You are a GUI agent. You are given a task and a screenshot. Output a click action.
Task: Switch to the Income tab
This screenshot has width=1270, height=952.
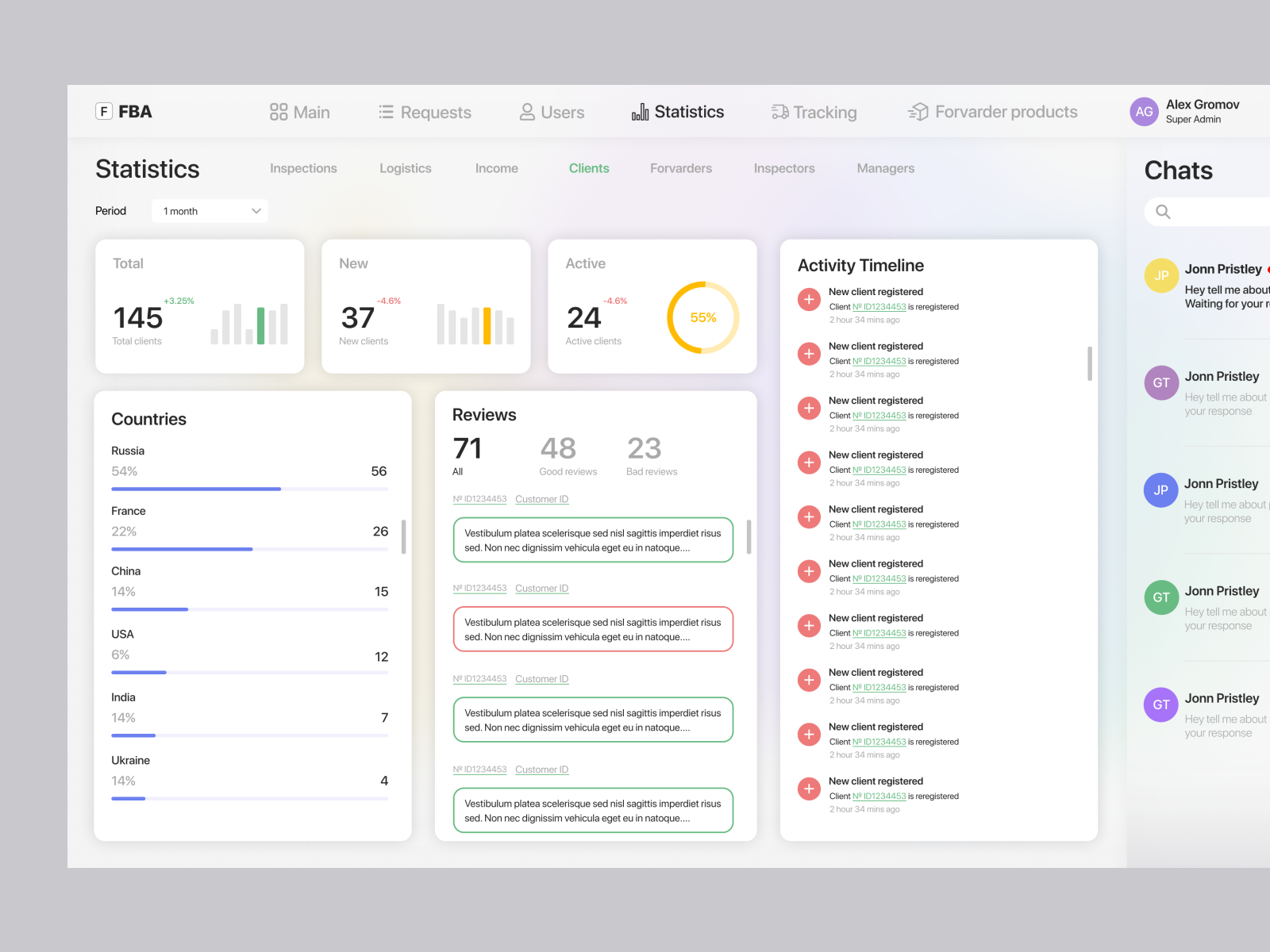click(496, 168)
